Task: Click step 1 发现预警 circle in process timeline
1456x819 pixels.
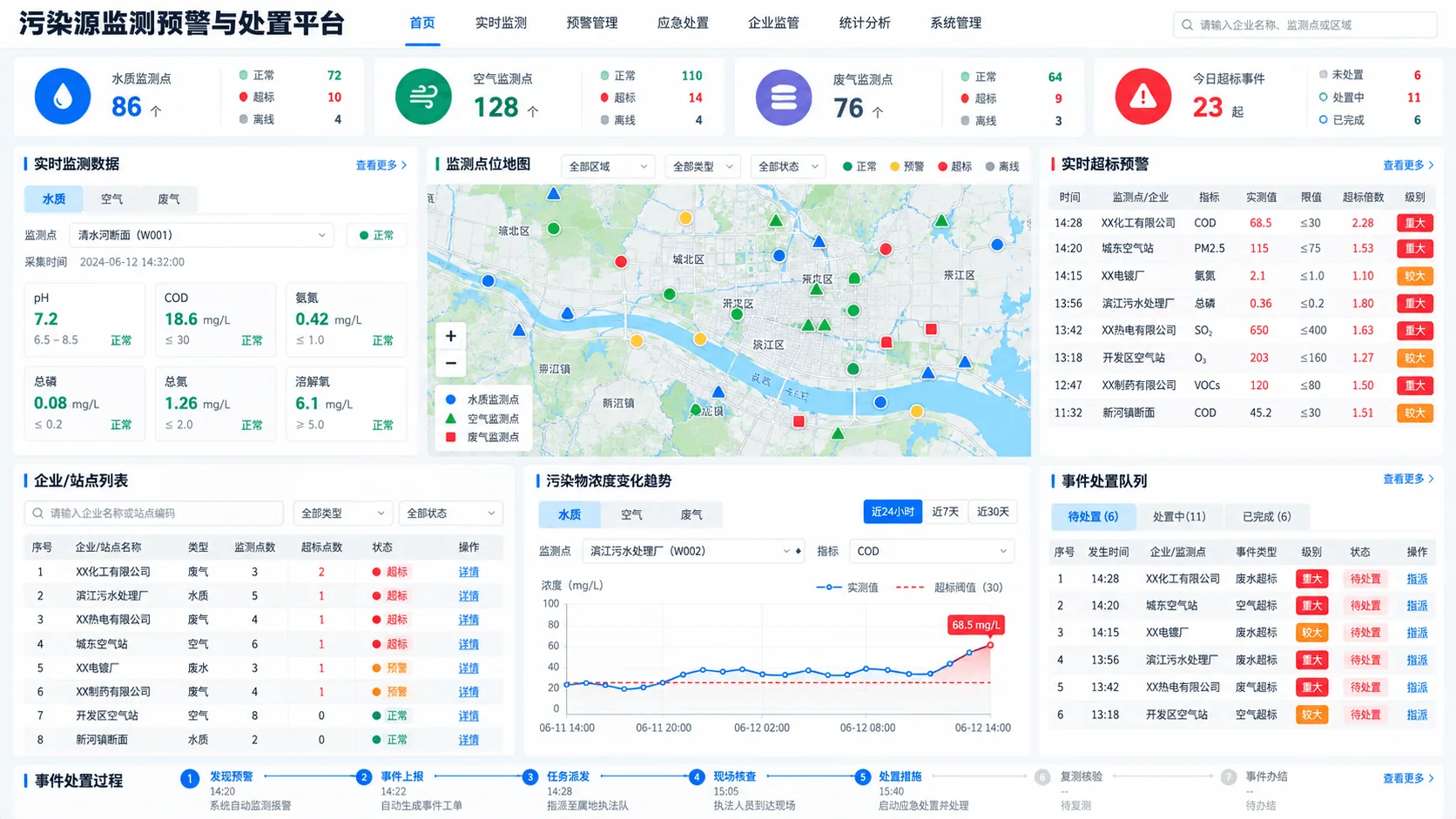Action: [x=190, y=778]
